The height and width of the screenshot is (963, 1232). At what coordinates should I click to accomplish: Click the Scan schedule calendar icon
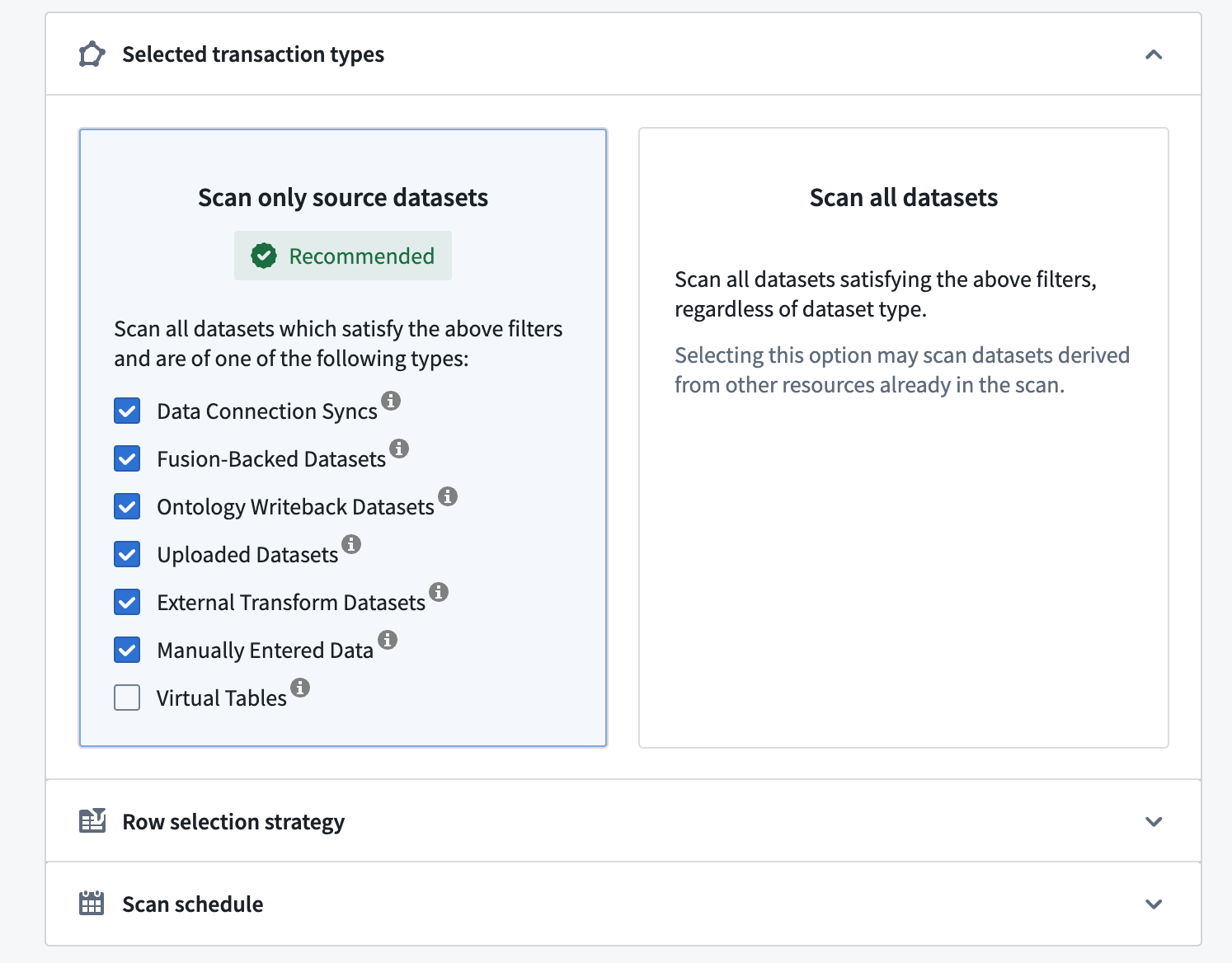(x=91, y=904)
